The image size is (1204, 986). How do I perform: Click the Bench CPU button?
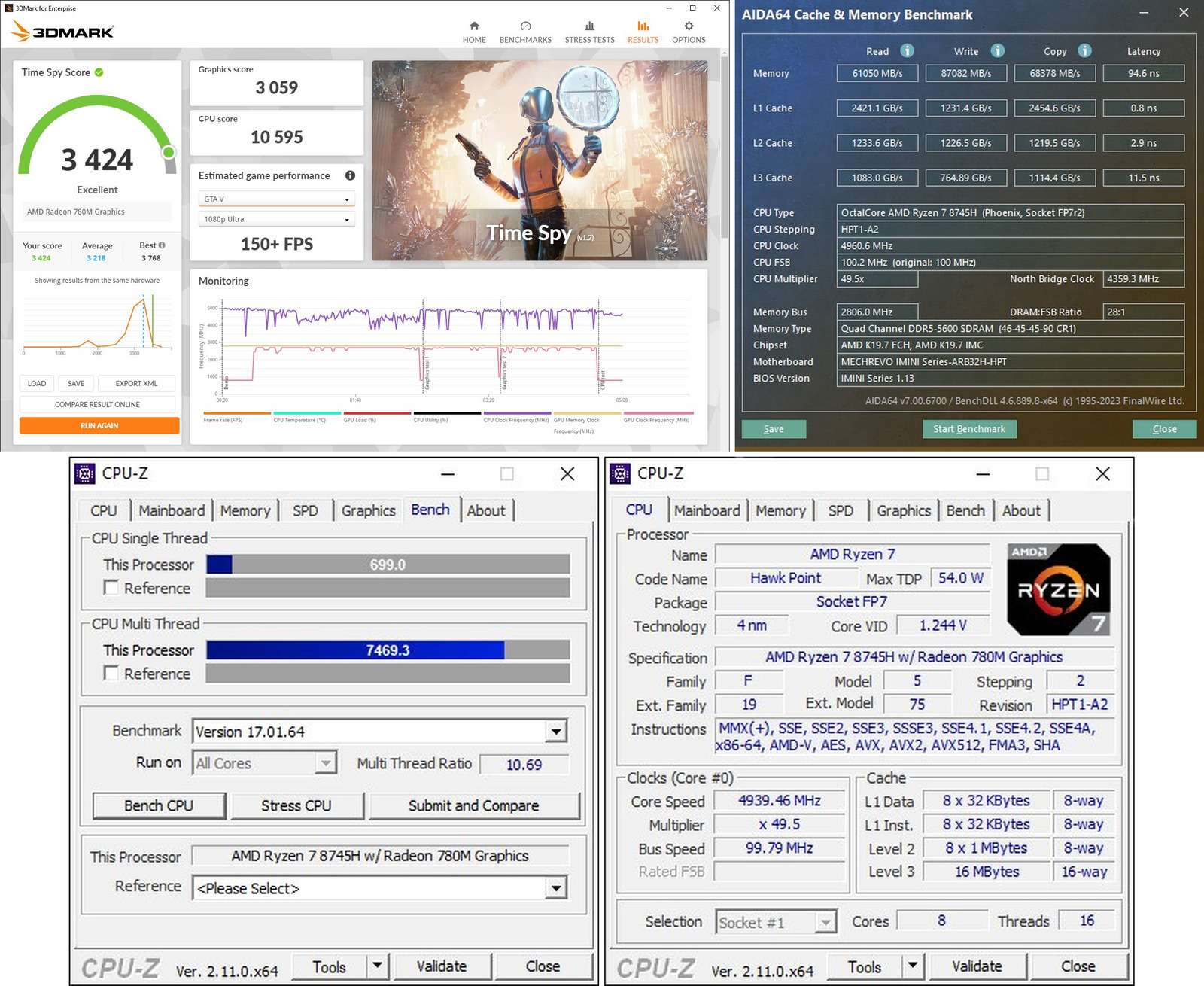(159, 805)
